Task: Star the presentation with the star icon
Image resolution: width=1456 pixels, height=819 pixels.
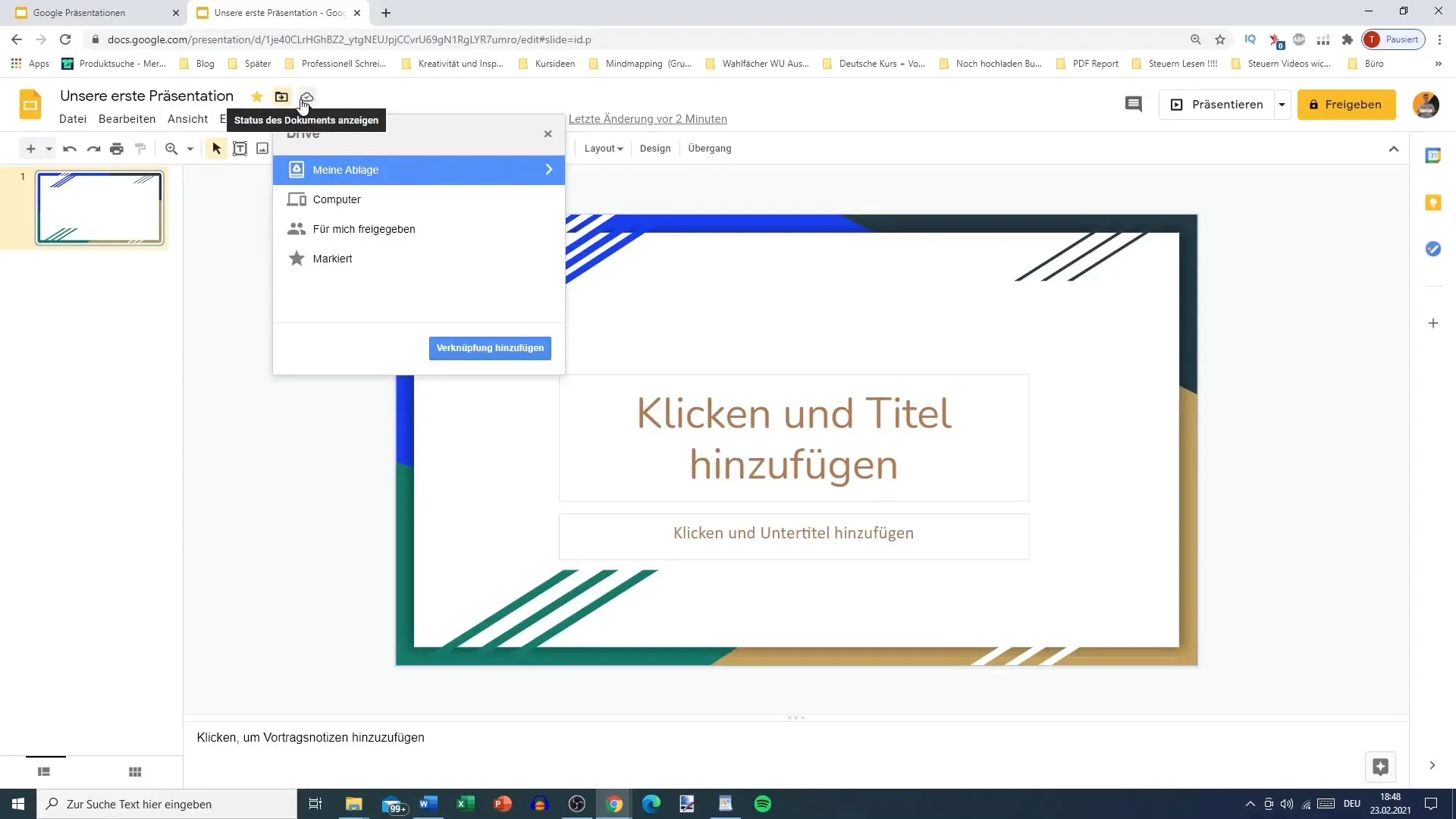Action: (x=257, y=96)
